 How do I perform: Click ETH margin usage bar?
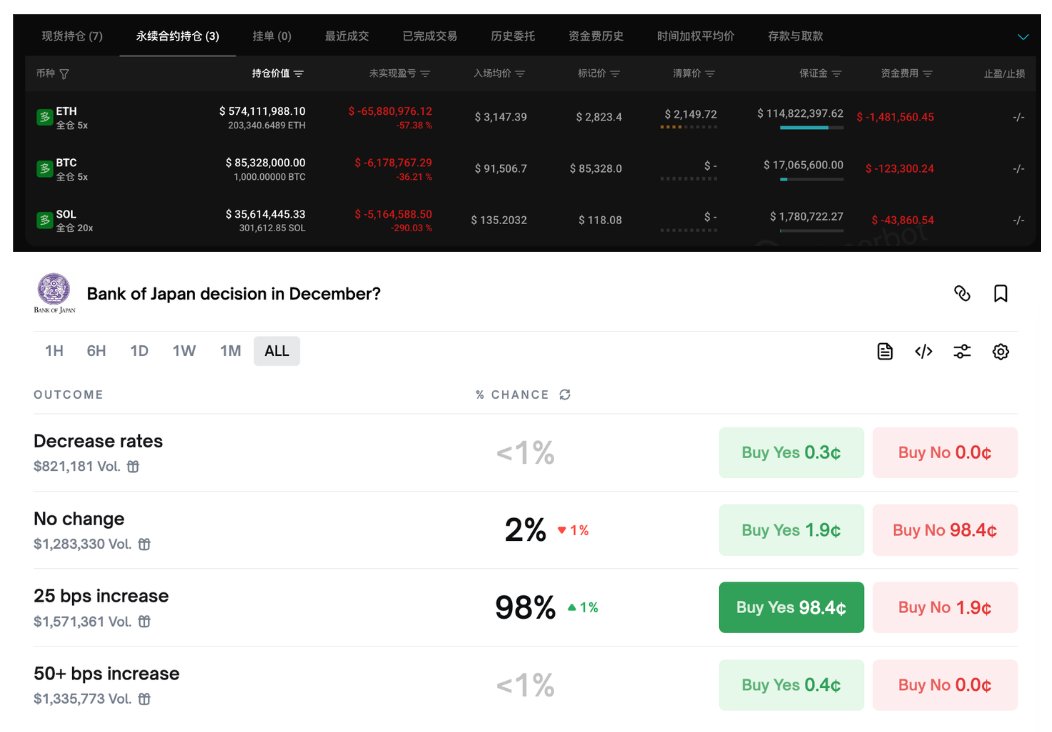(x=811, y=127)
